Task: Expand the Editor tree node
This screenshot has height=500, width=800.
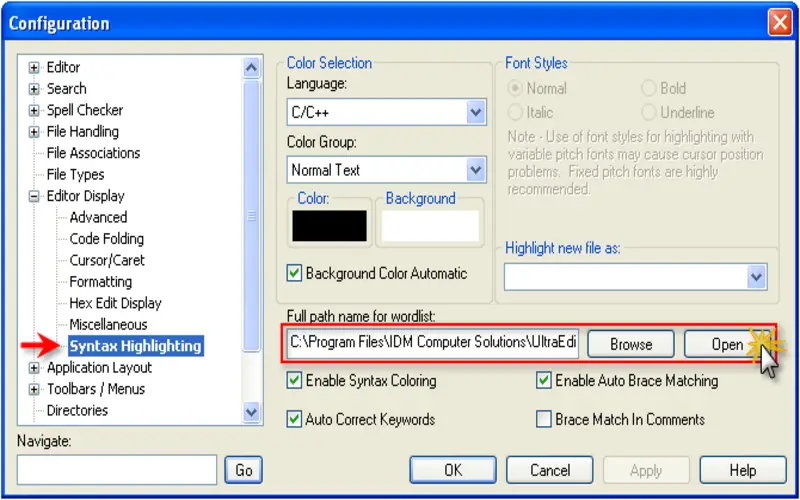Action: point(34,68)
